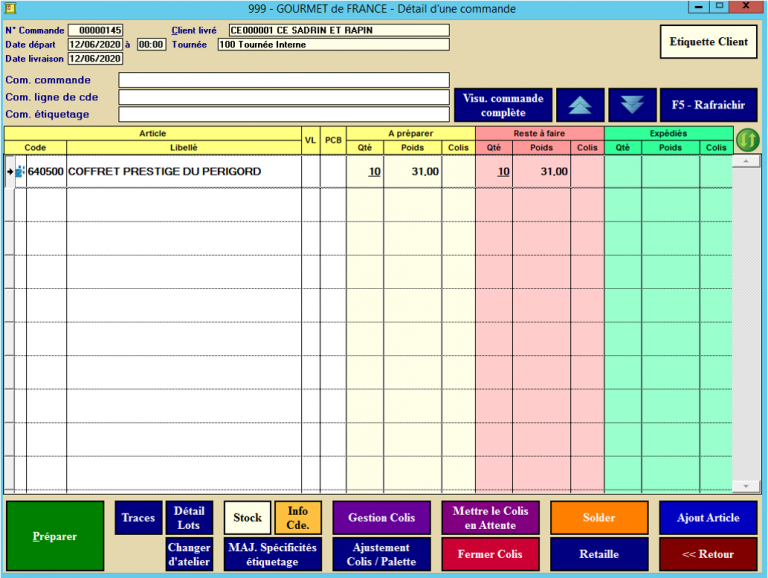Screen dimensions: 768x578
Task: Click in the Com. commande field
Action: click(283, 80)
